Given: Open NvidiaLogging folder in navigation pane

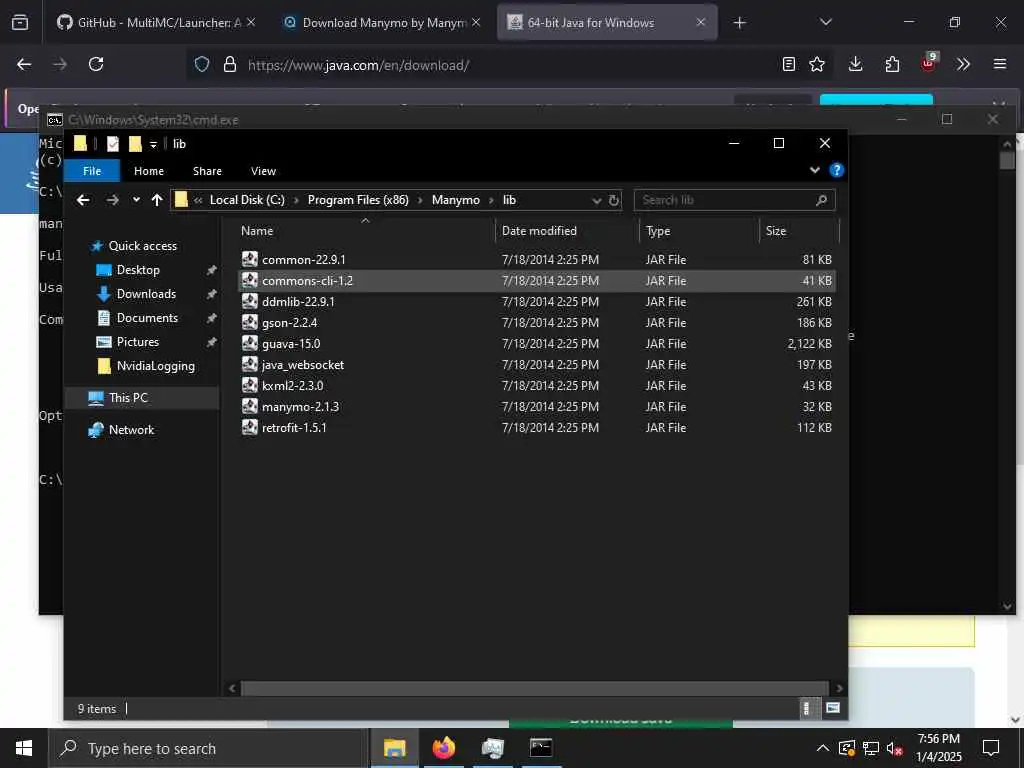Looking at the screenshot, I should 155,366.
